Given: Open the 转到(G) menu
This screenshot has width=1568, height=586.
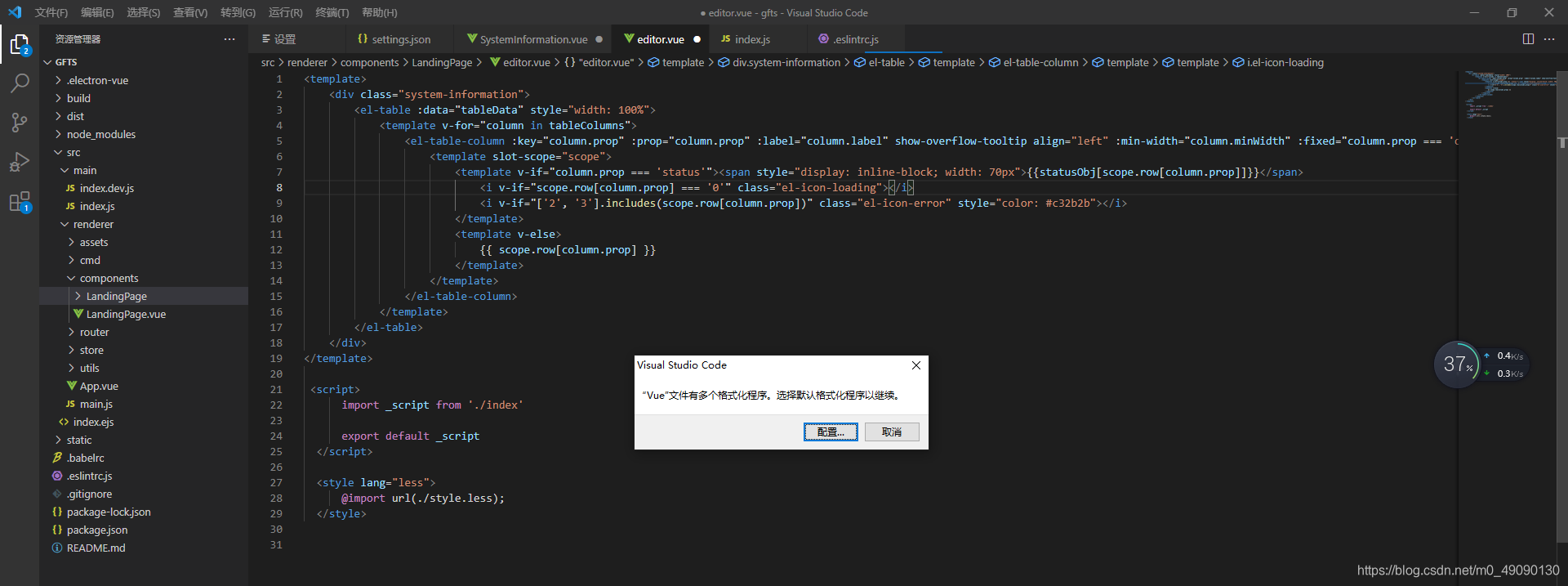Looking at the screenshot, I should (x=238, y=12).
